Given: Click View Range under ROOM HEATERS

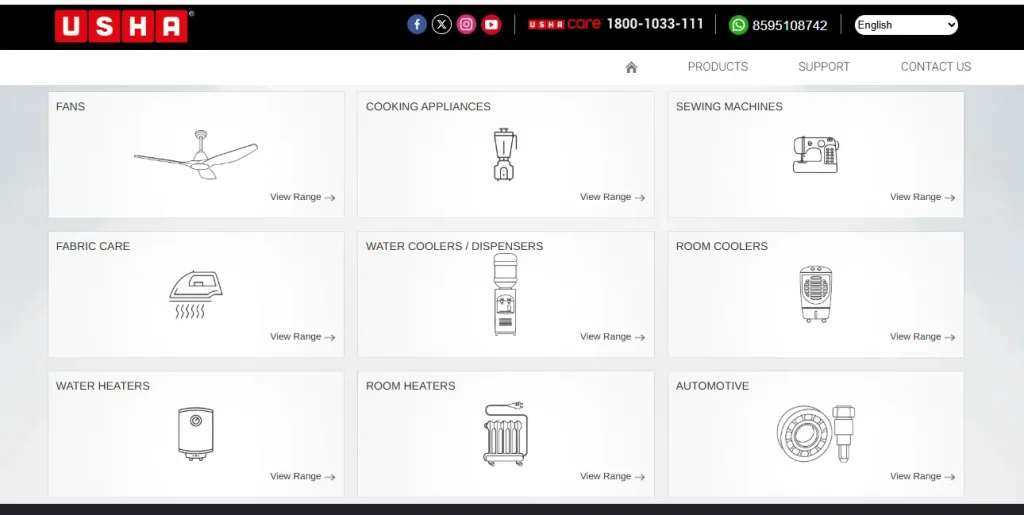Looking at the screenshot, I should point(612,476).
